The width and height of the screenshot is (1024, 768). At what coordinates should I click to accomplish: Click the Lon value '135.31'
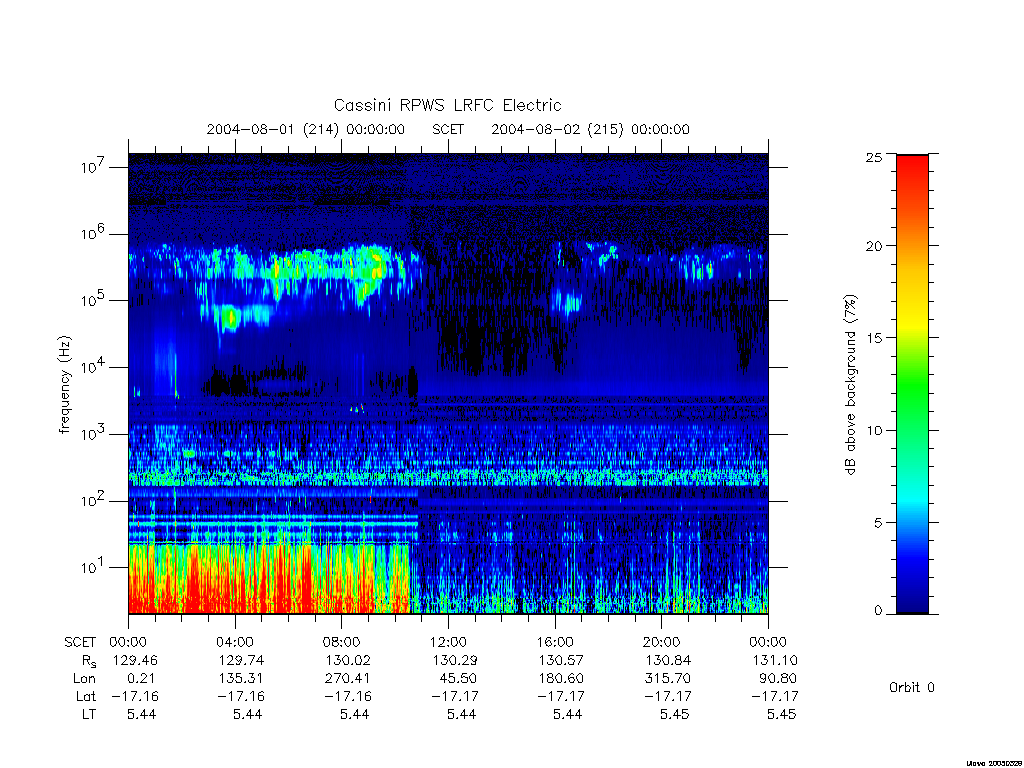coord(242,679)
